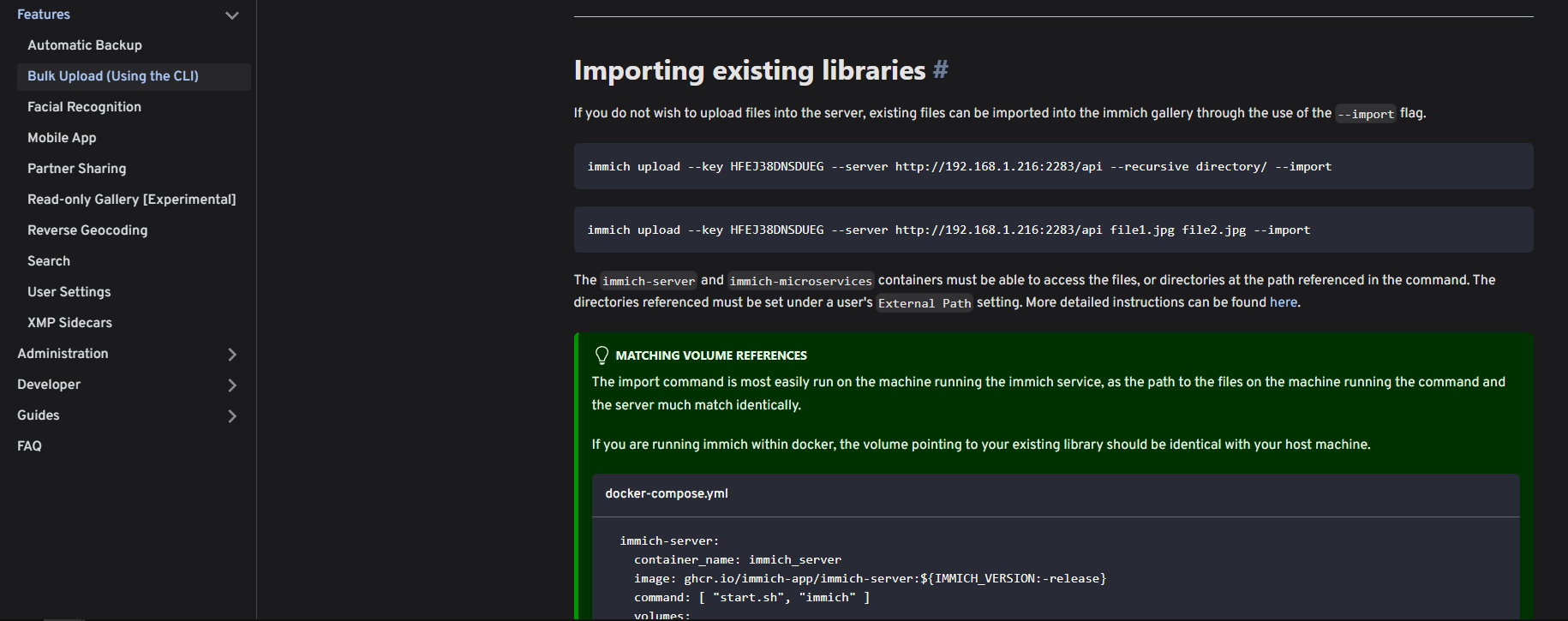The height and width of the screenshot is (621, 1568).
Task: Click the # anchor beside Importing existing libraries
Action: pyautogui.click(x=940, y=70)
